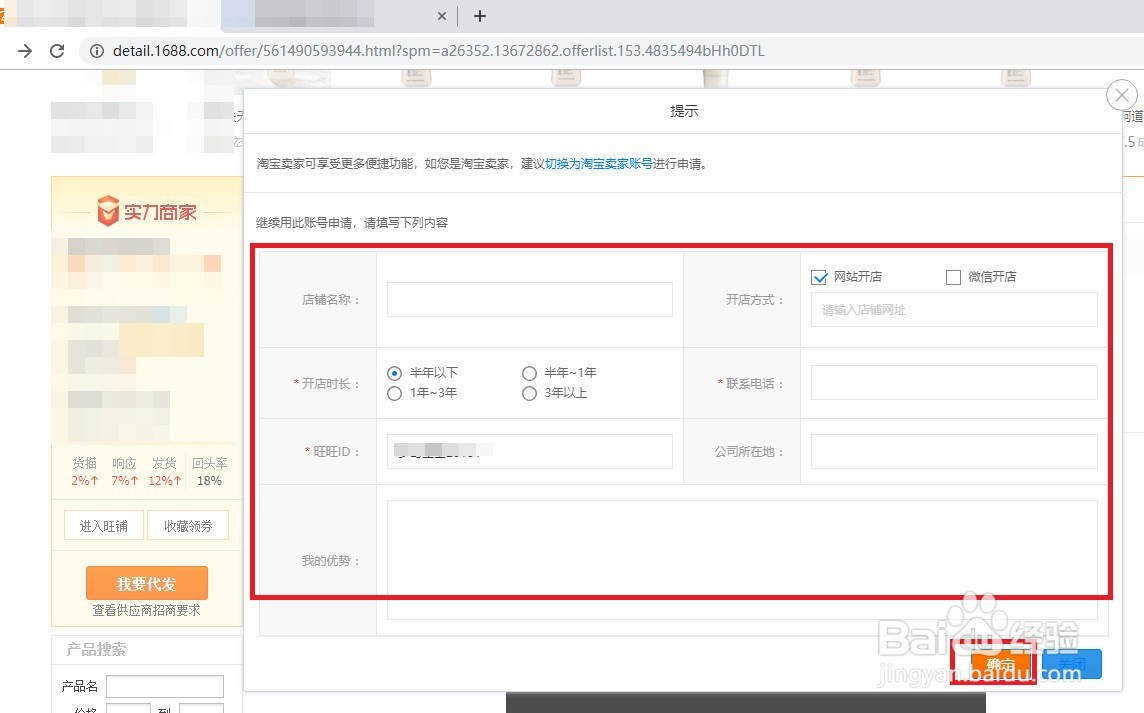This screenshot has width=1144, height=713.
Task: Click inside the 店铺名称 input field
Action: click(x=529, y=298)
